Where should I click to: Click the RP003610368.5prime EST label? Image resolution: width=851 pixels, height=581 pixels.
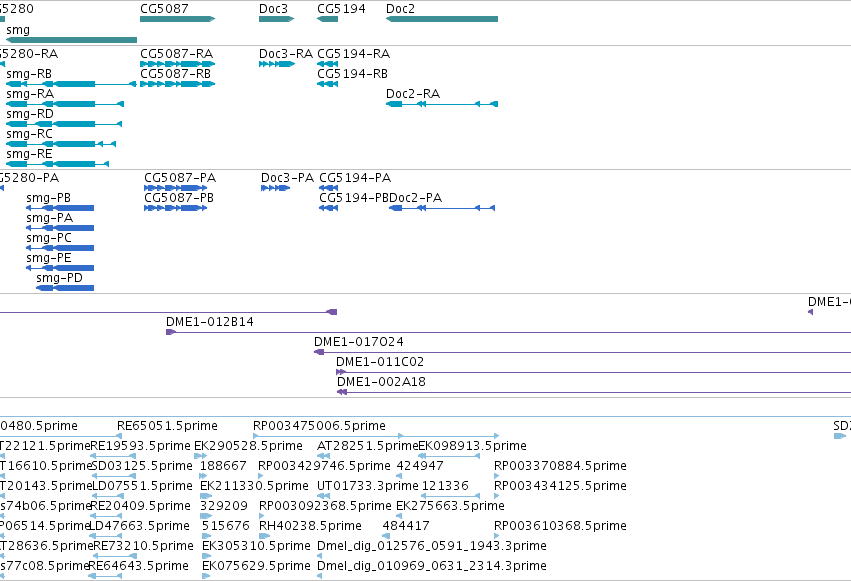coord(560,526)
